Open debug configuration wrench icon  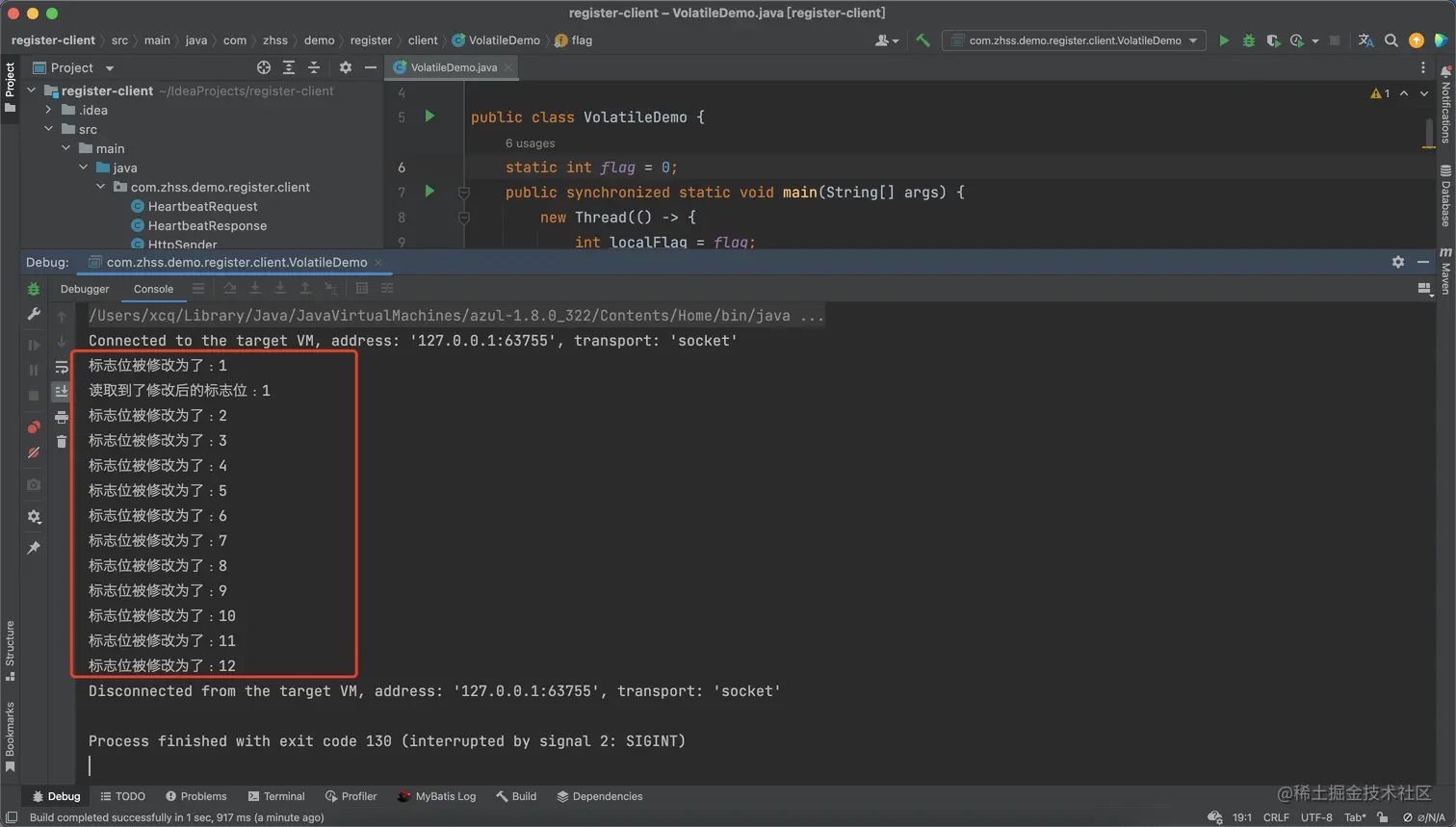pyautogui.click(x=34, y=314)
